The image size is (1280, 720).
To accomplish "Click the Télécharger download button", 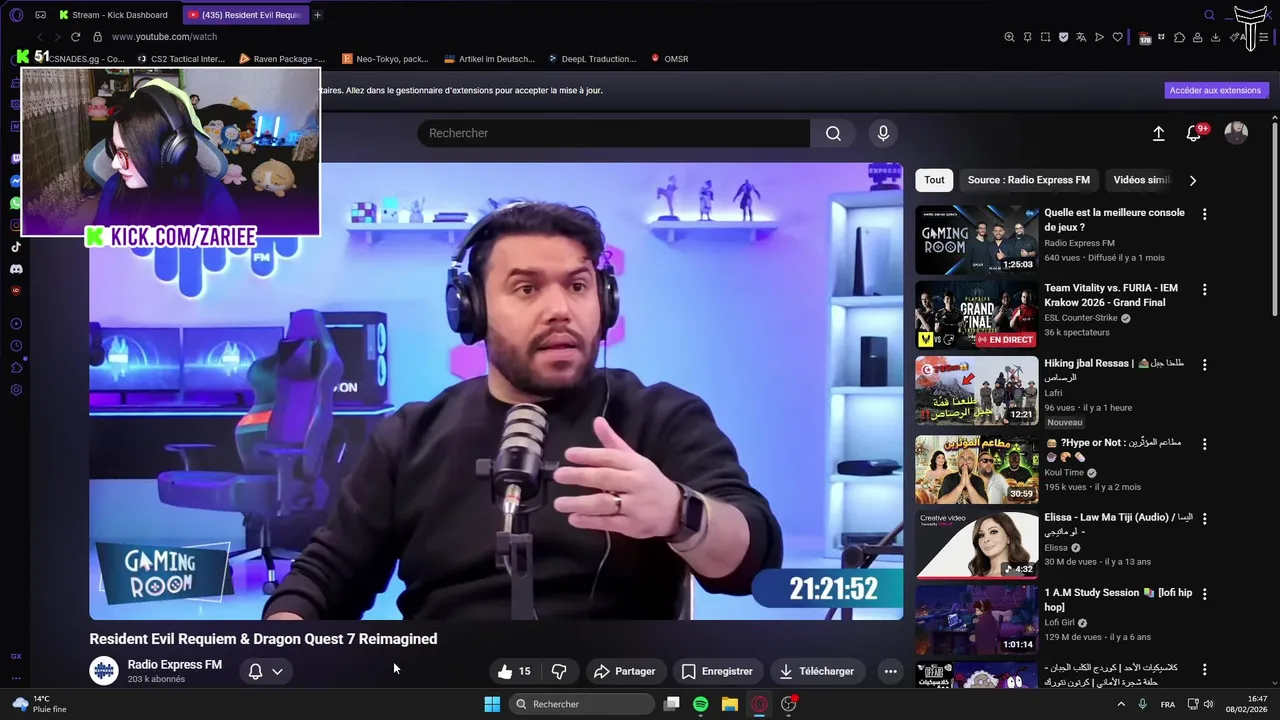I will 817,671.
